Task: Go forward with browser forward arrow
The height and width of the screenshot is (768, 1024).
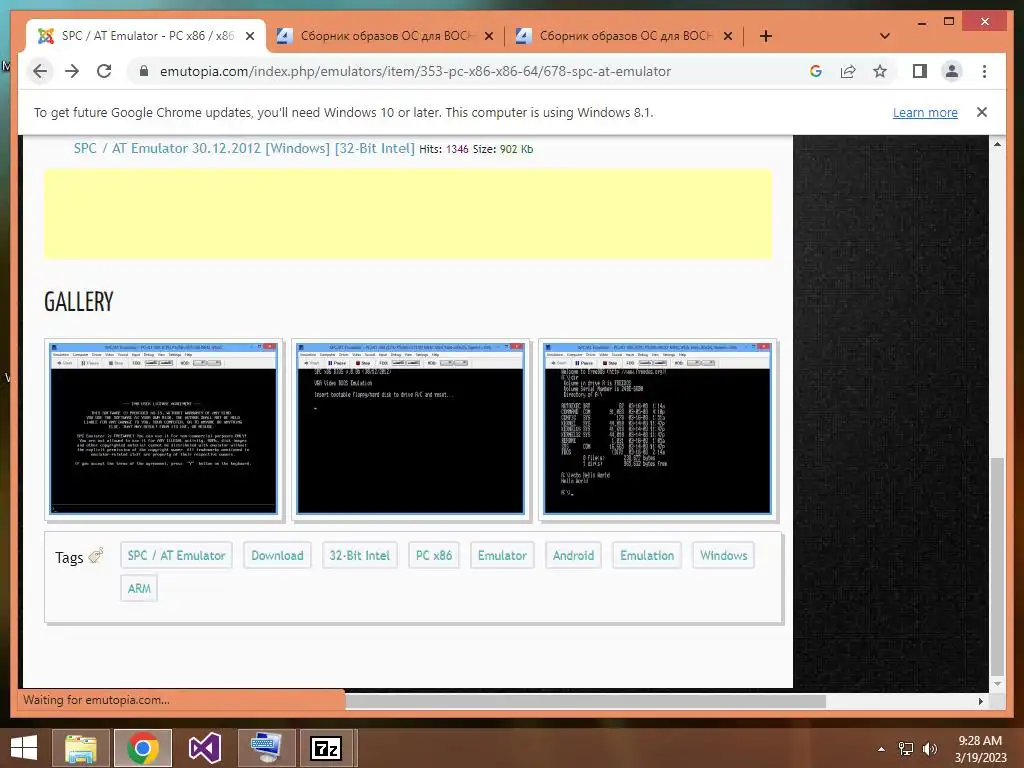Action: click(x=72, y=71)
